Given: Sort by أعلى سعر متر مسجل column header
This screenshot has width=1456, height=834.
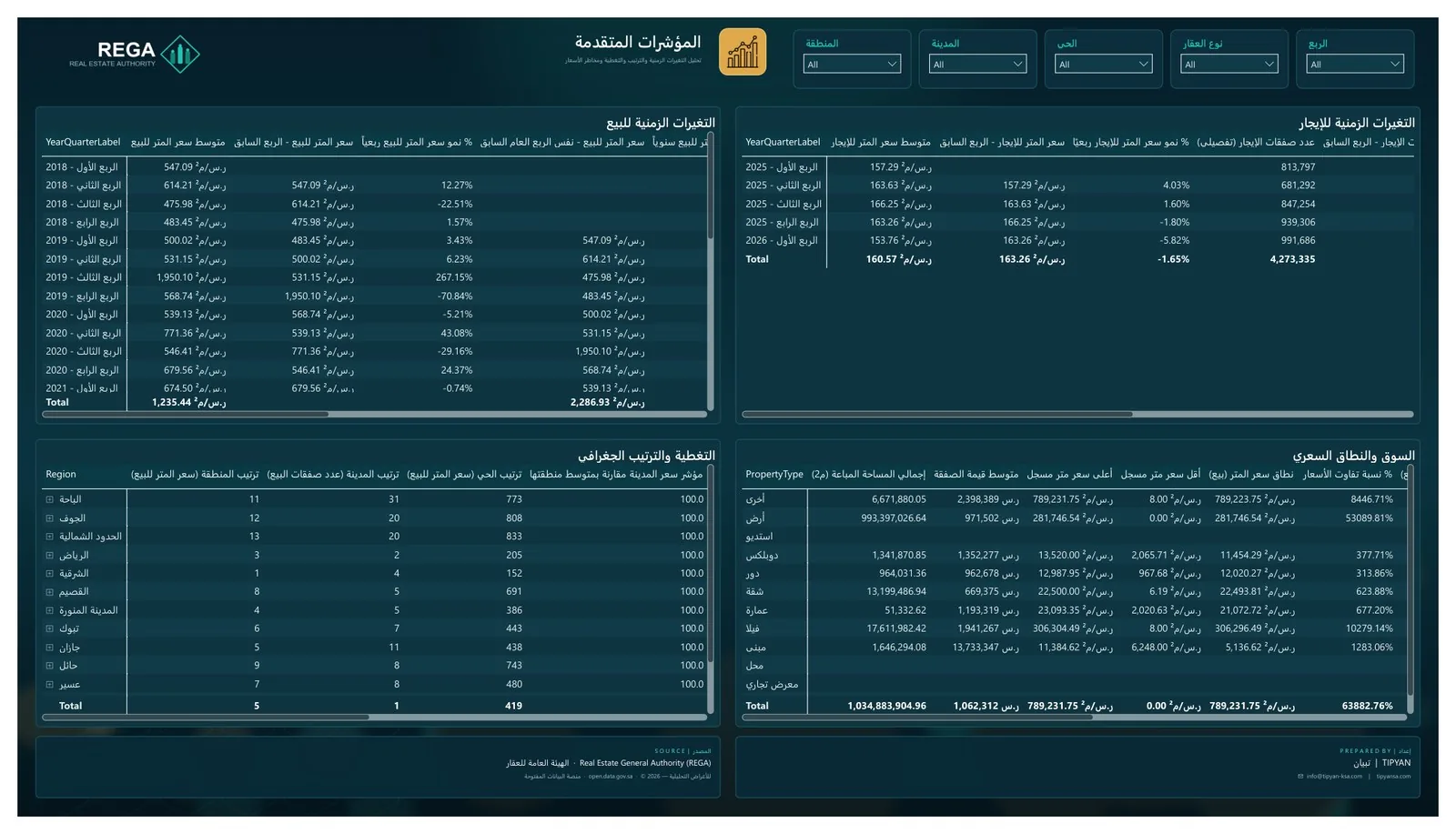Looking at the screenshot, I should (1069, 474).
